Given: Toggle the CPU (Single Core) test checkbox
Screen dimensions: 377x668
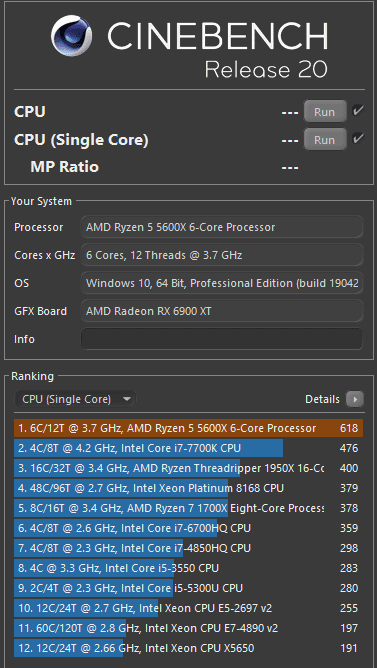Looking at the screenshot, I should click(x=357, y=139).
